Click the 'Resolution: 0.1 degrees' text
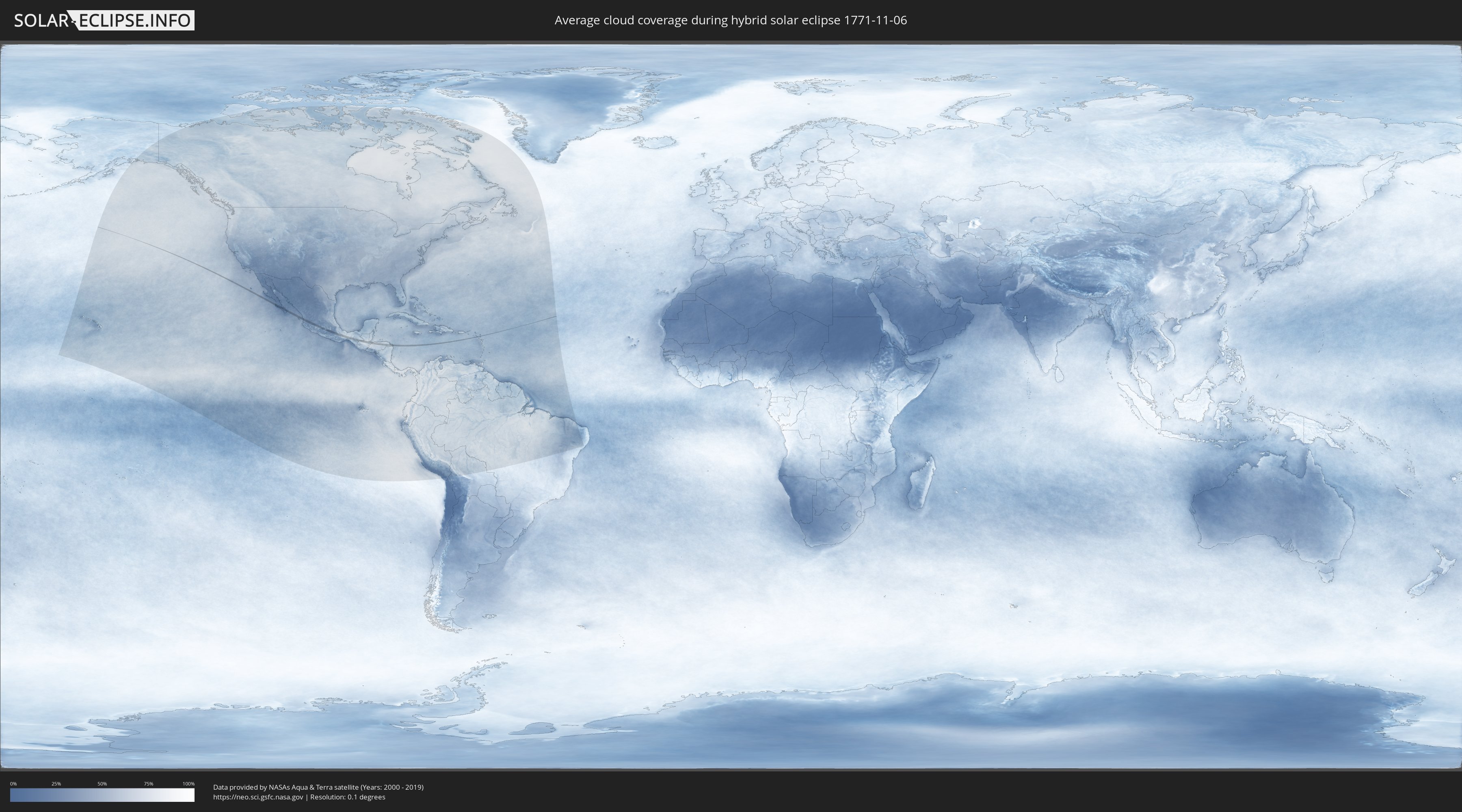 347,797
